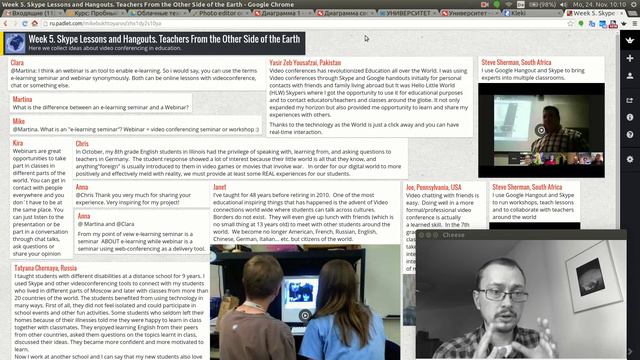Open Janet's post about 48 years teaching
640x360 pixels.
click(x=305, y=213)
